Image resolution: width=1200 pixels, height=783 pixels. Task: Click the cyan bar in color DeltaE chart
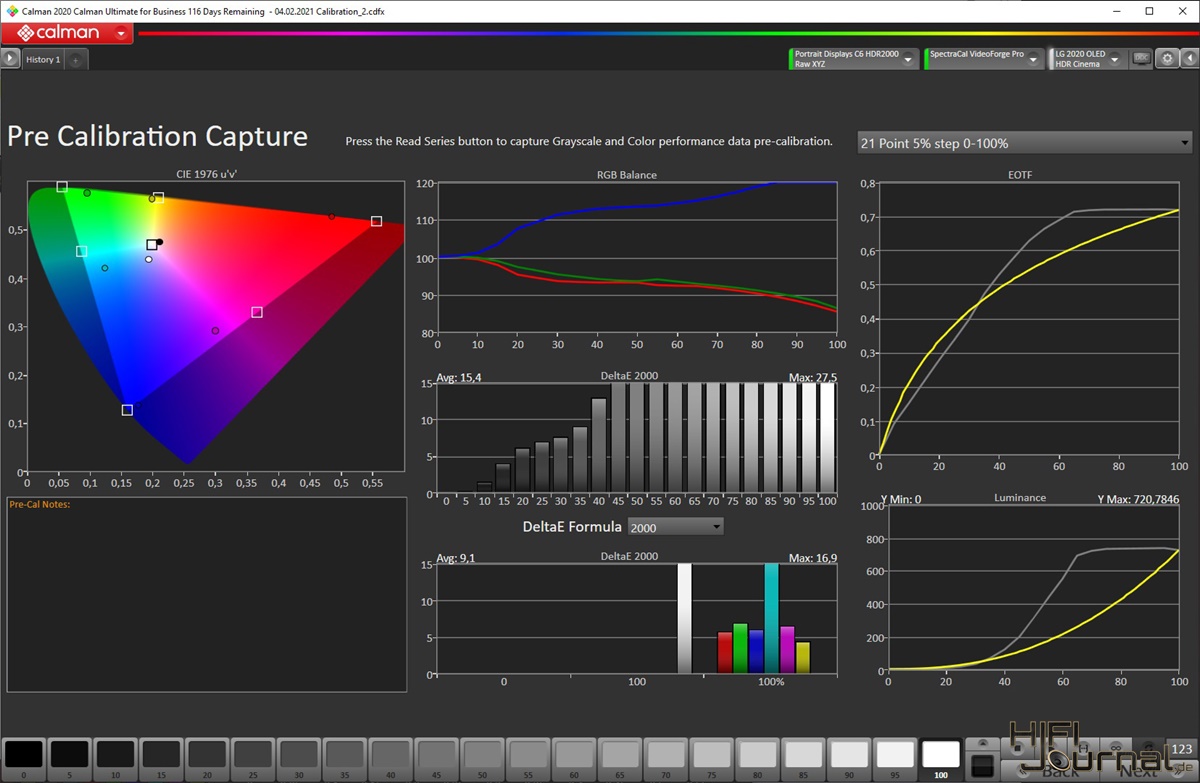click(771, 618)
